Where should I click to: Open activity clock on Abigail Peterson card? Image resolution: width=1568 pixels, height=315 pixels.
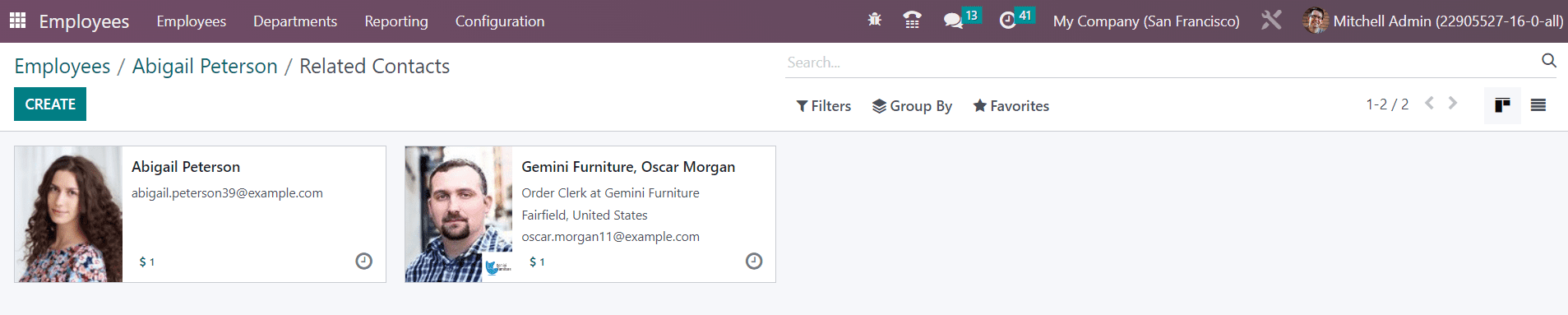click(x=363, y=261)
